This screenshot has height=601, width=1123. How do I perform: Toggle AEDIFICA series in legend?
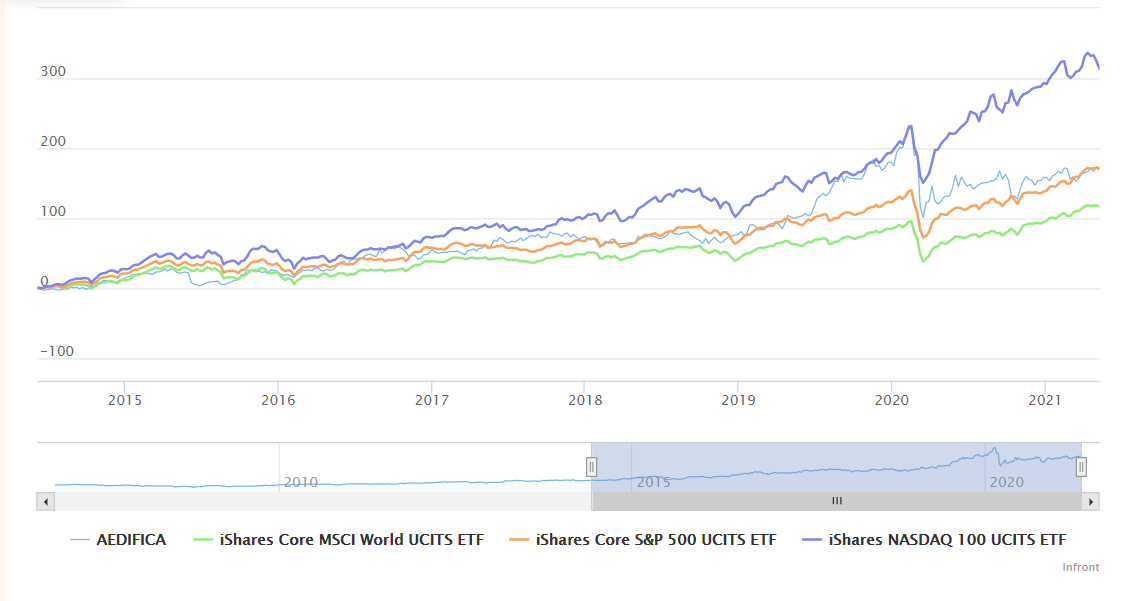pos(131,539)
